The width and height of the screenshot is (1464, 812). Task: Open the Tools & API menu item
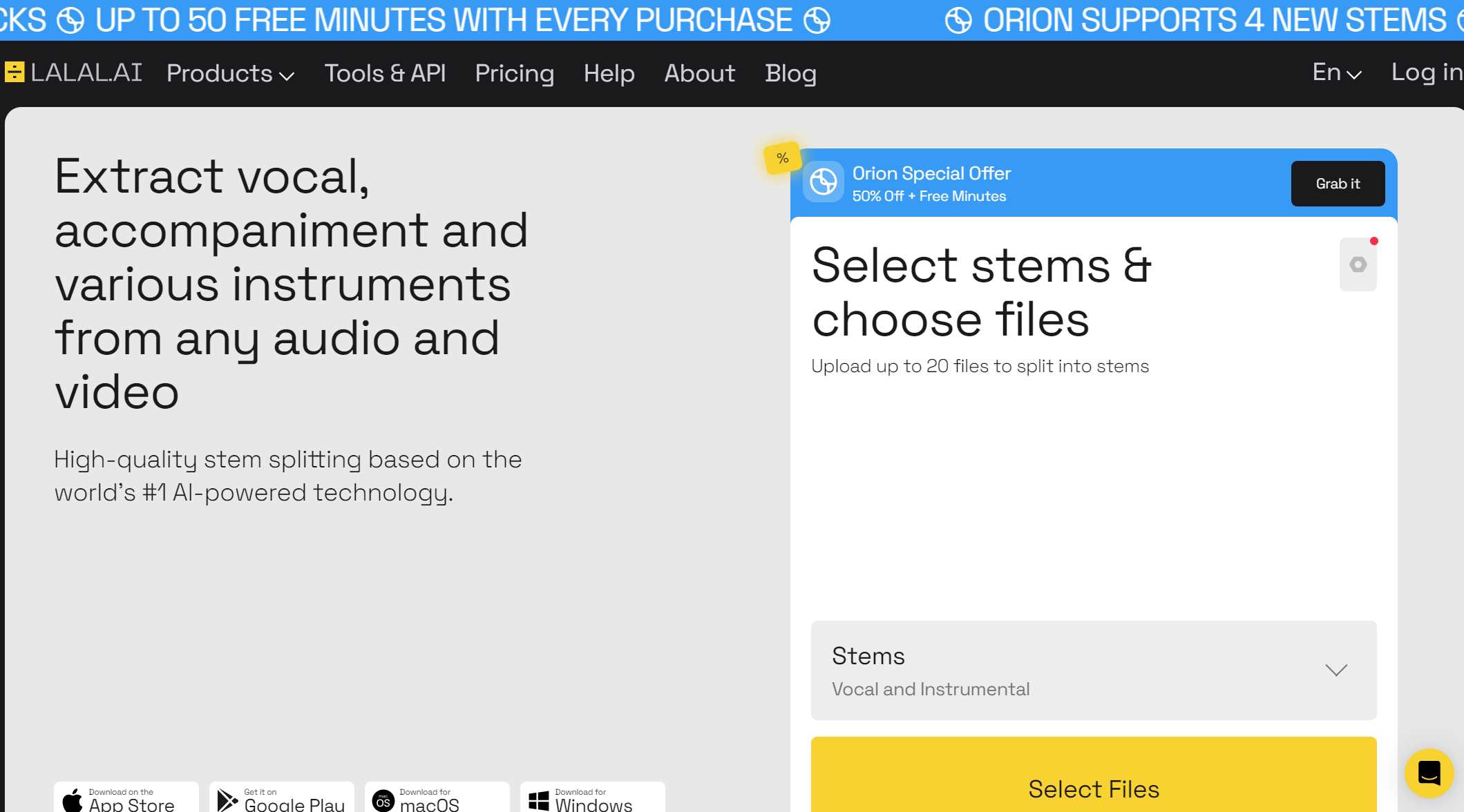385,74
